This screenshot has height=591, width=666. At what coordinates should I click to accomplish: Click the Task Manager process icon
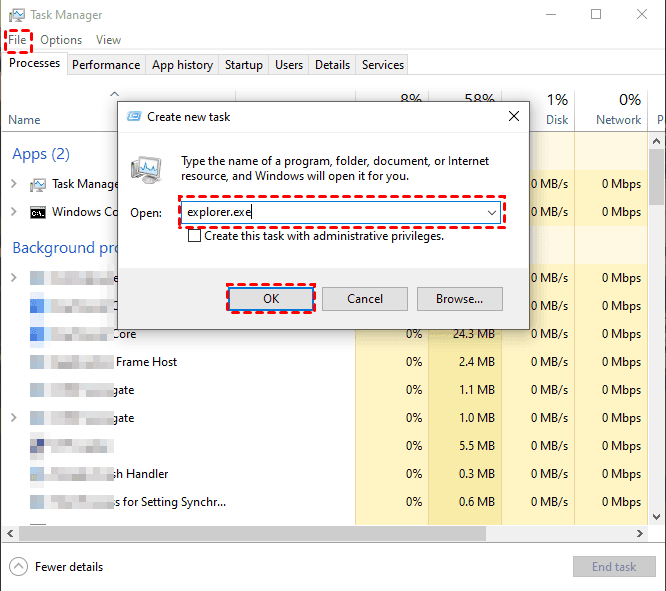pos(38,184)
